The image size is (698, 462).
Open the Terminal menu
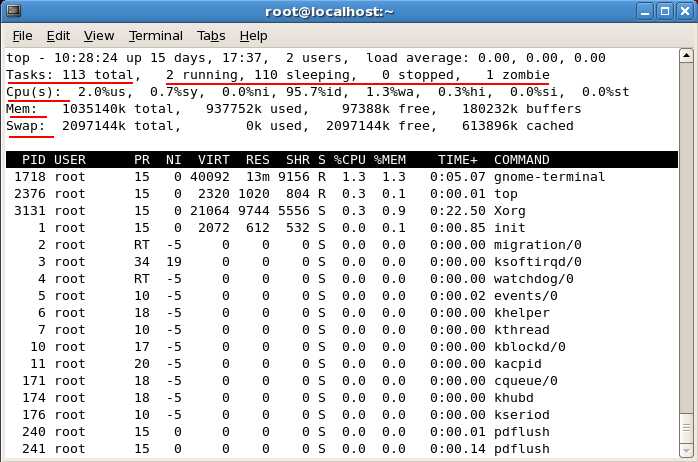coord(155,36)
